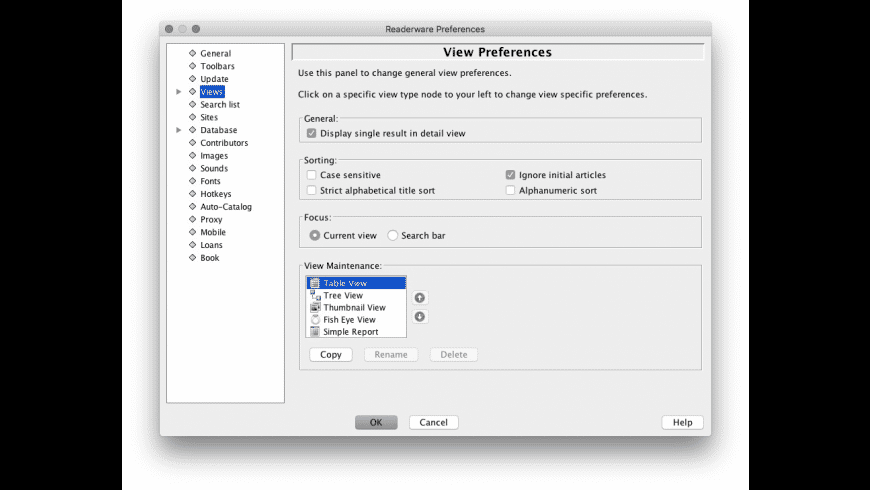
Task: Select Fish Eye View in the view list
Action: click(x=356, y=320)
